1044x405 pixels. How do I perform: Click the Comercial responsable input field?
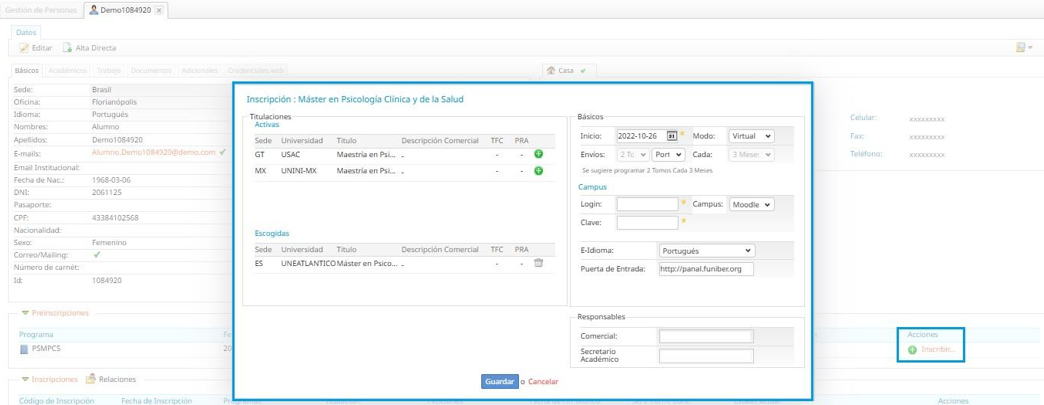pos(704,336)
